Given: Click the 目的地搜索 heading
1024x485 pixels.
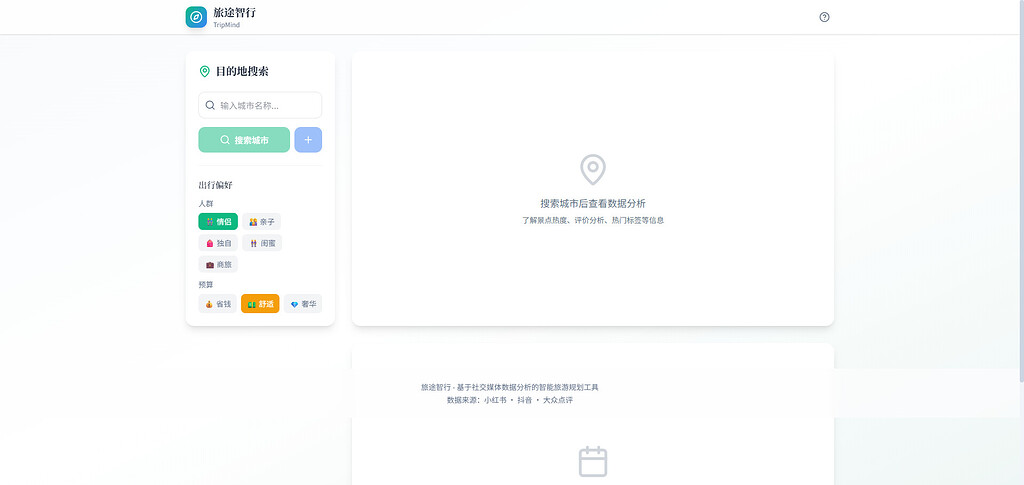Looking at the screenshot, I should 242,72.
